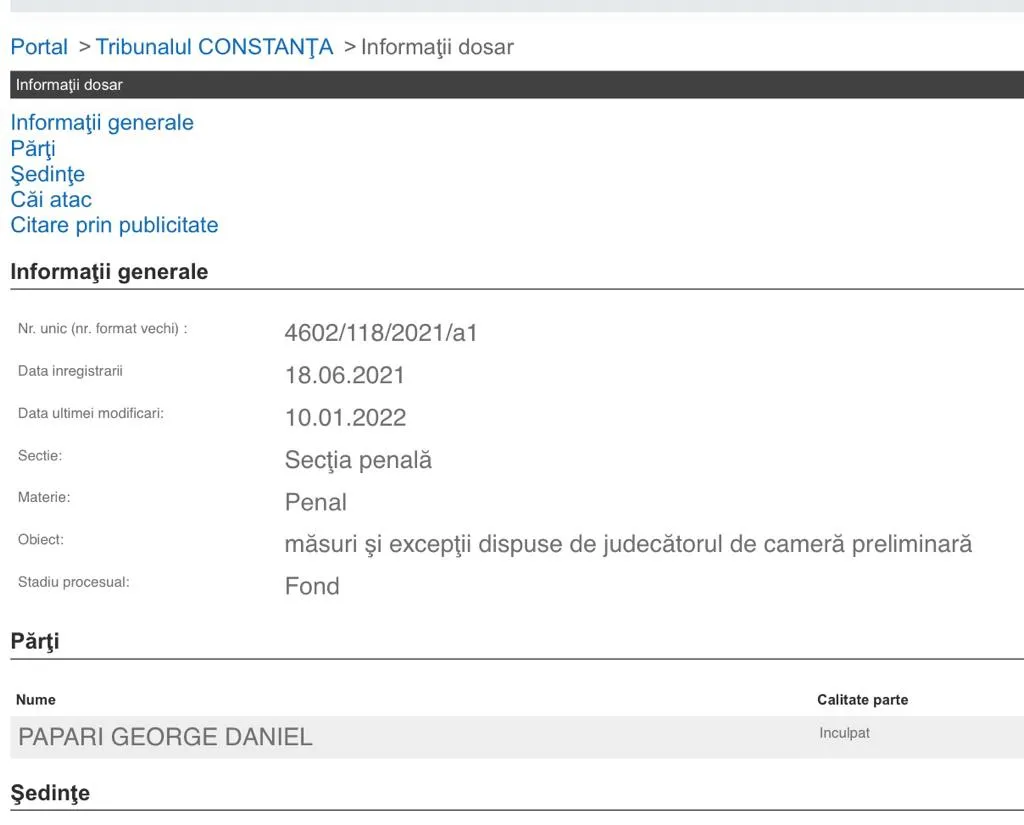This screenshot has height=825, width=1024.
Task: Click the Informaţii dosar dark header bar
Action: 517,85
